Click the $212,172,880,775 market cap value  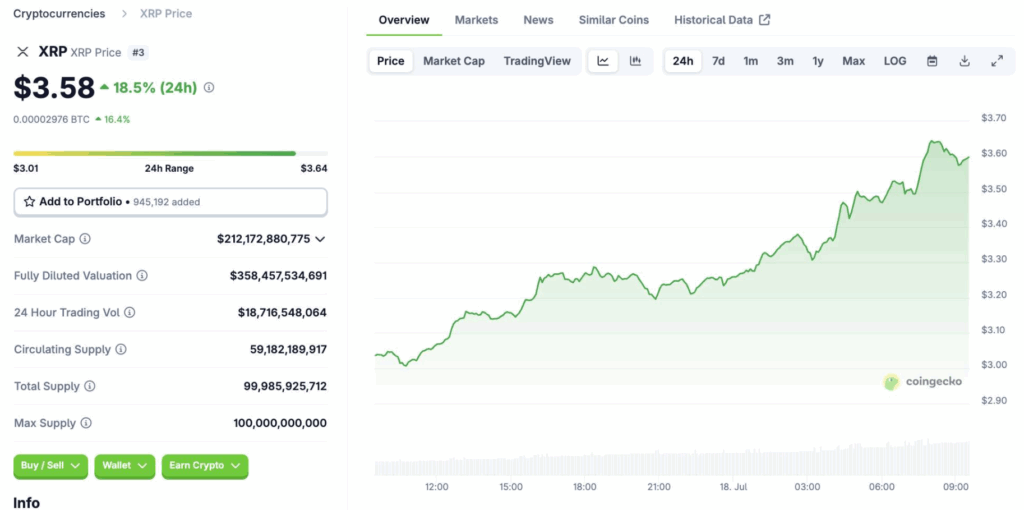pyautogui.click(x=264, y=239)
